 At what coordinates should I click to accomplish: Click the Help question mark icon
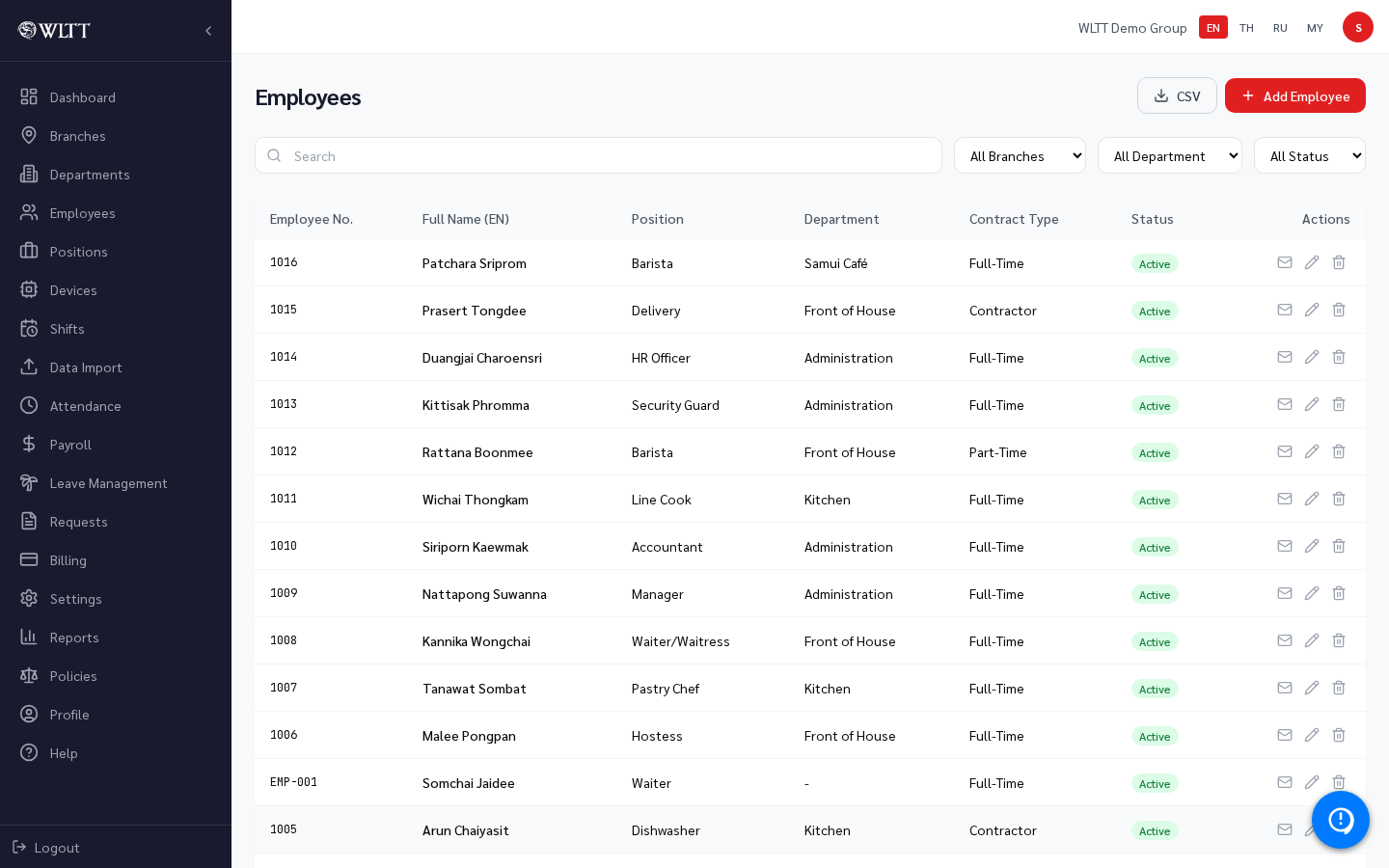tap(29, 752)
